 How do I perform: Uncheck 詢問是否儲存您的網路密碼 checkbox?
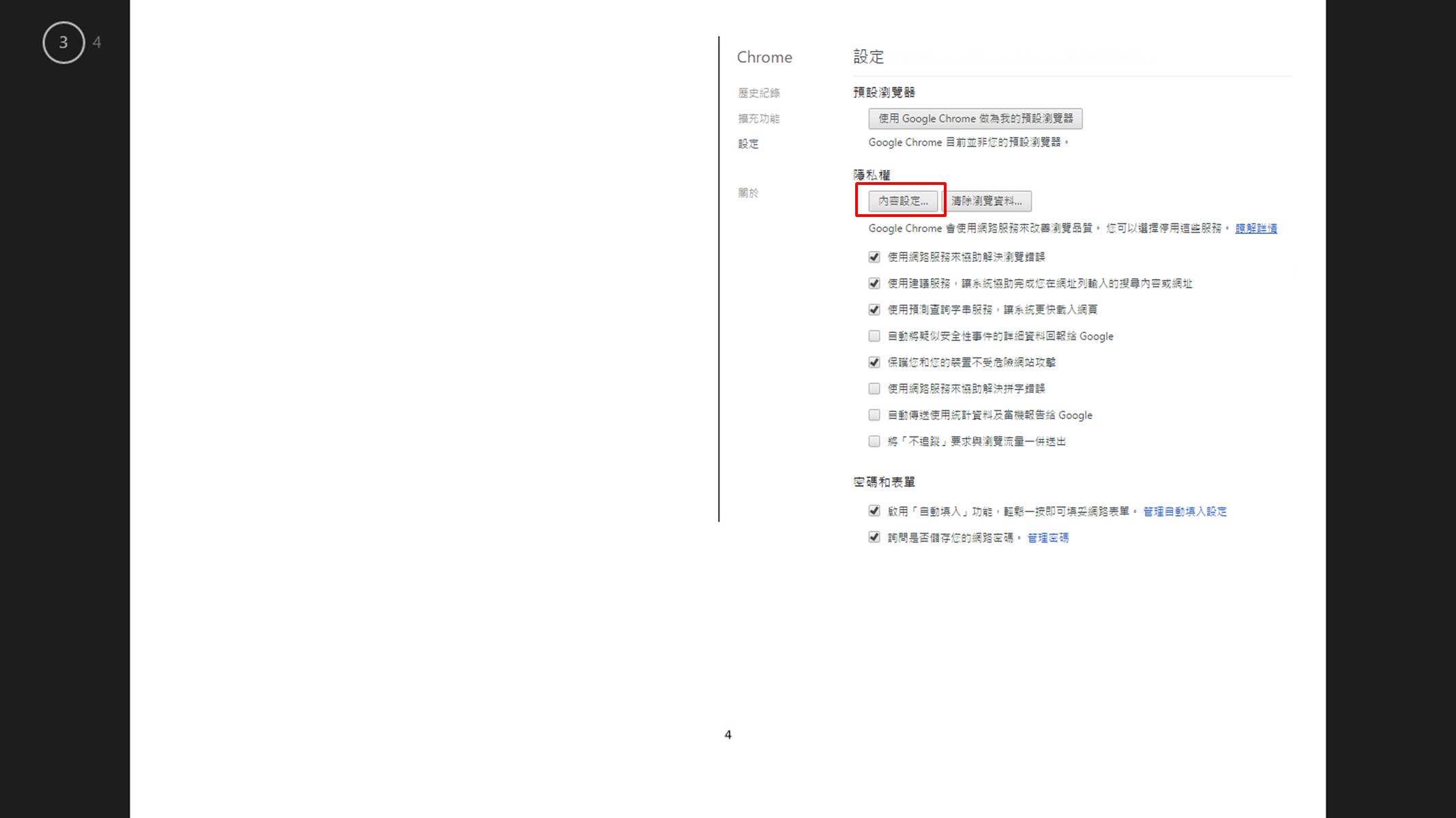pos(874,538)
